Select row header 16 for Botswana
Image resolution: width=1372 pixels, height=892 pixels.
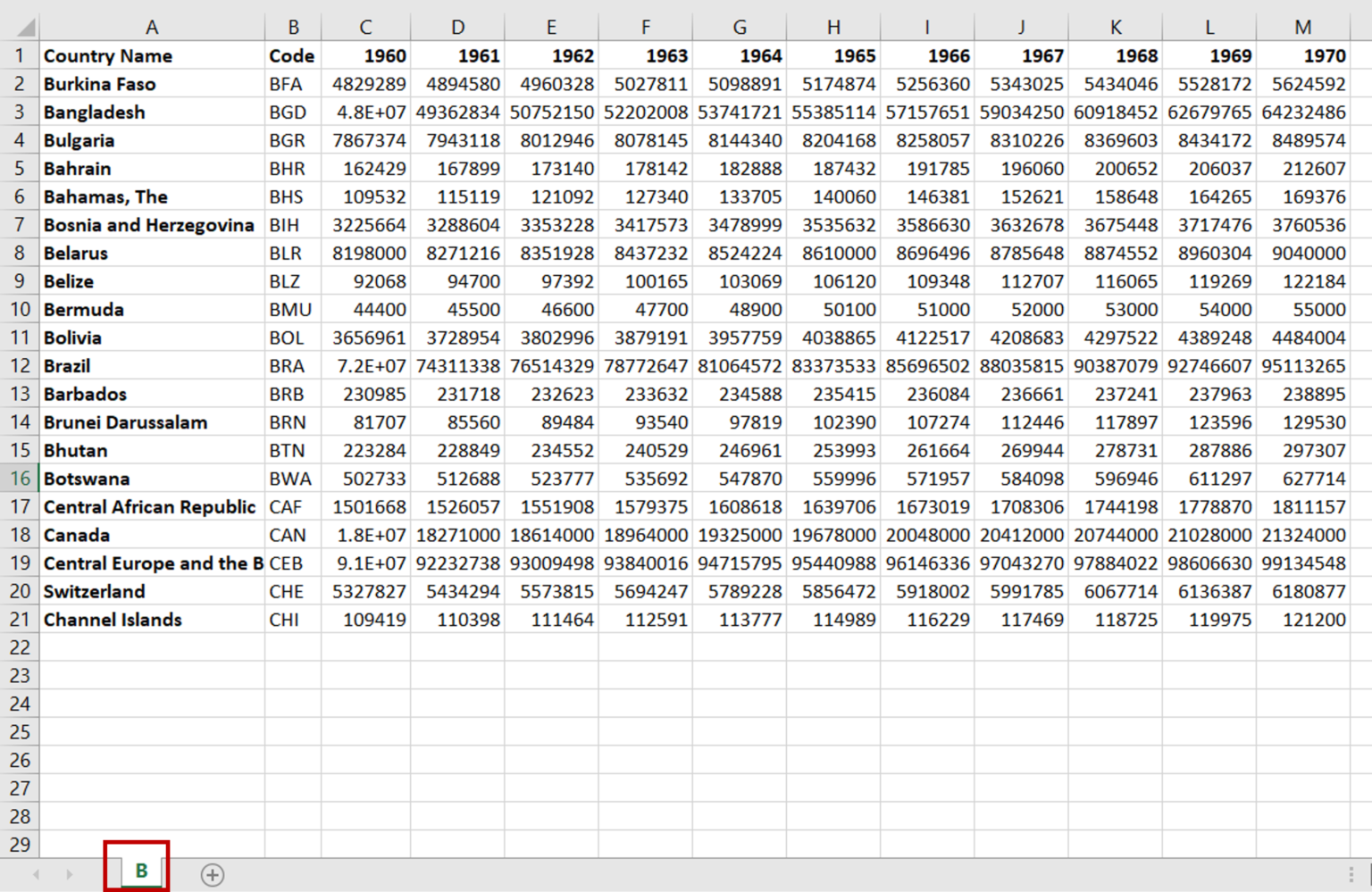tap(20, 479)
